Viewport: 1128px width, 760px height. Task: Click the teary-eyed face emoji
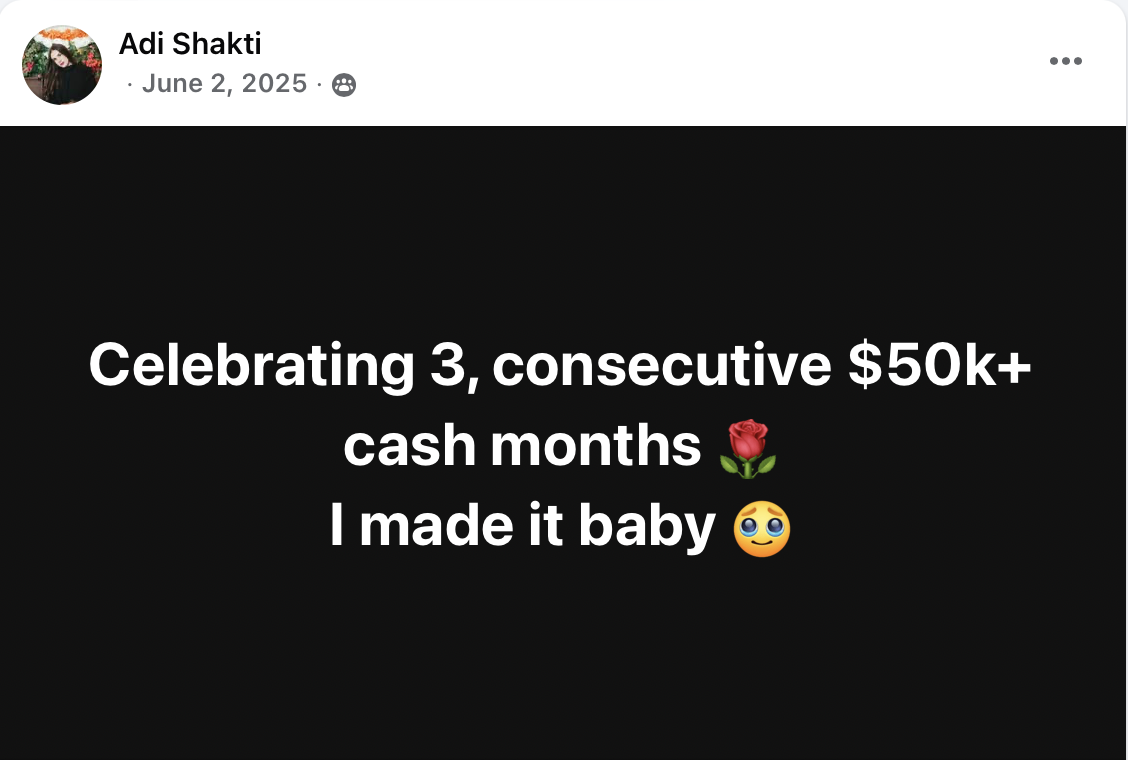point(762,529)
